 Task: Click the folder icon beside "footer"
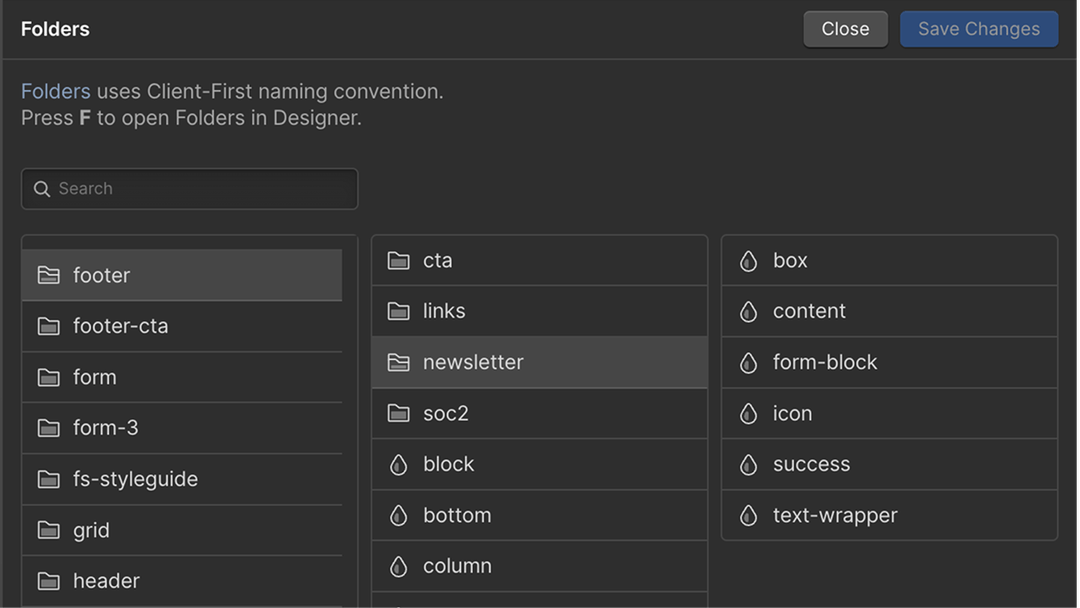click(x=48, y=275)
